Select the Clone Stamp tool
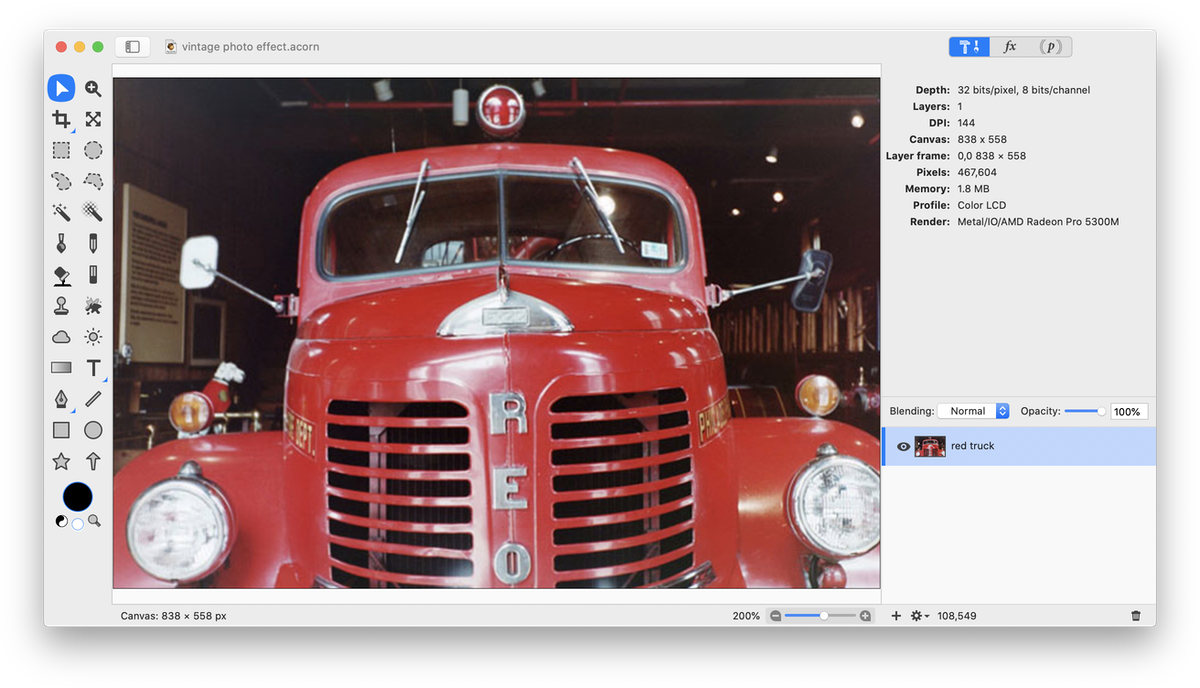This screenshot has height=688, width=1200. (61, 306)
